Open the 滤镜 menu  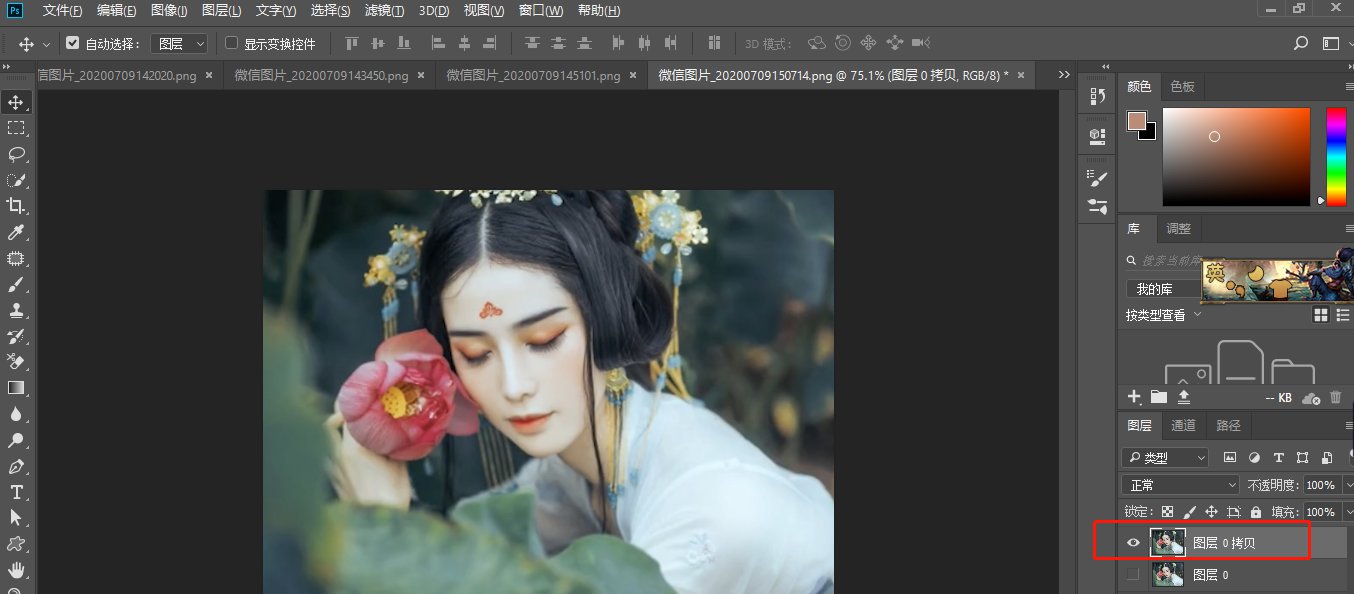pos(385,11)
